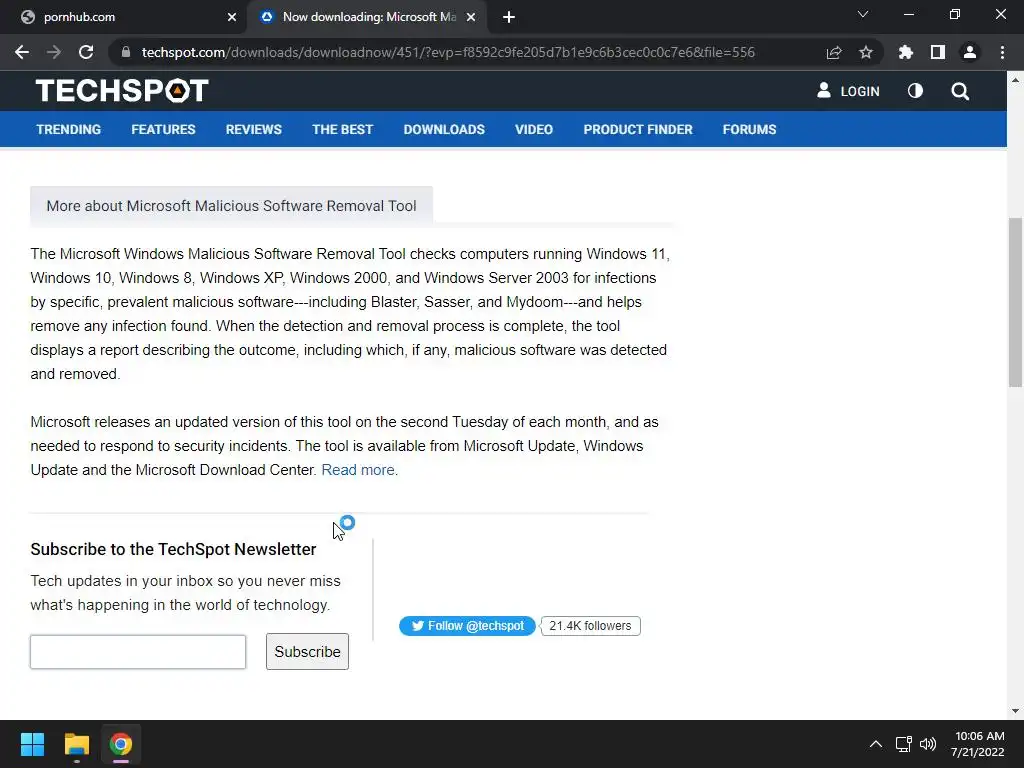
Task: Click the browser forward arrow
Action: pos(54,52)
